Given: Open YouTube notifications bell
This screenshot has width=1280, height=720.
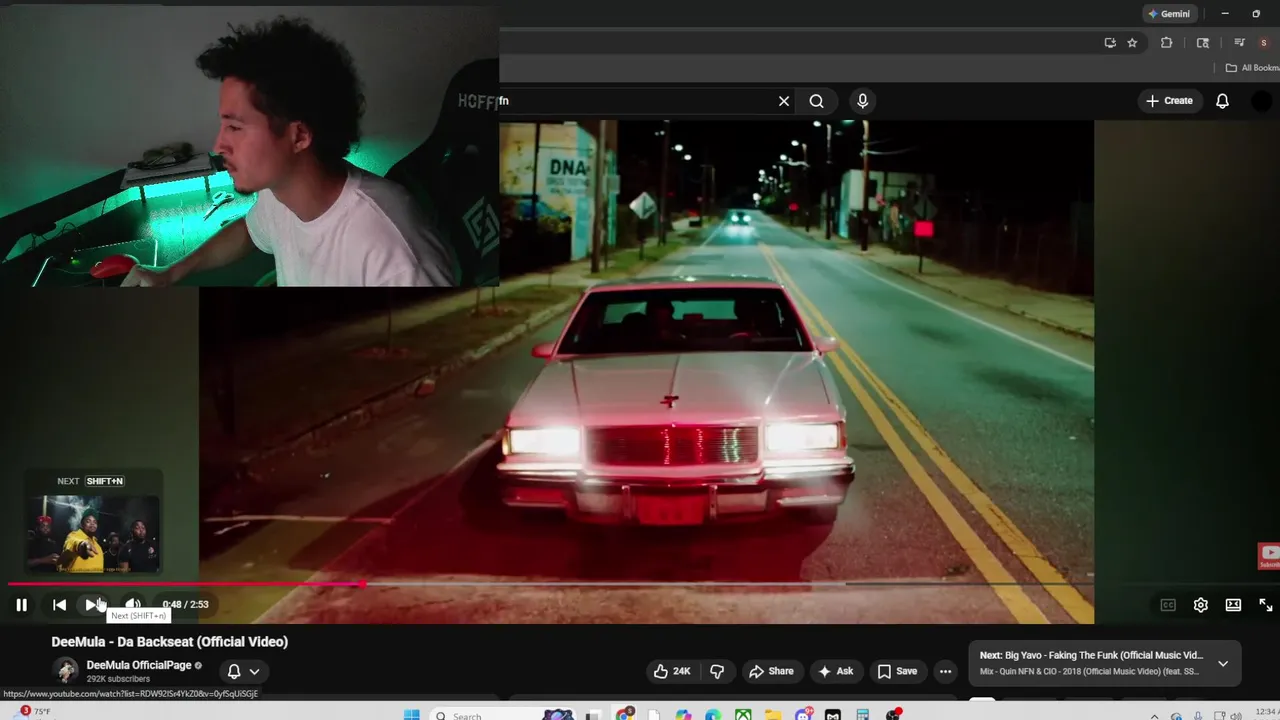Looking at the screenshot, I should click(1222, 101).
